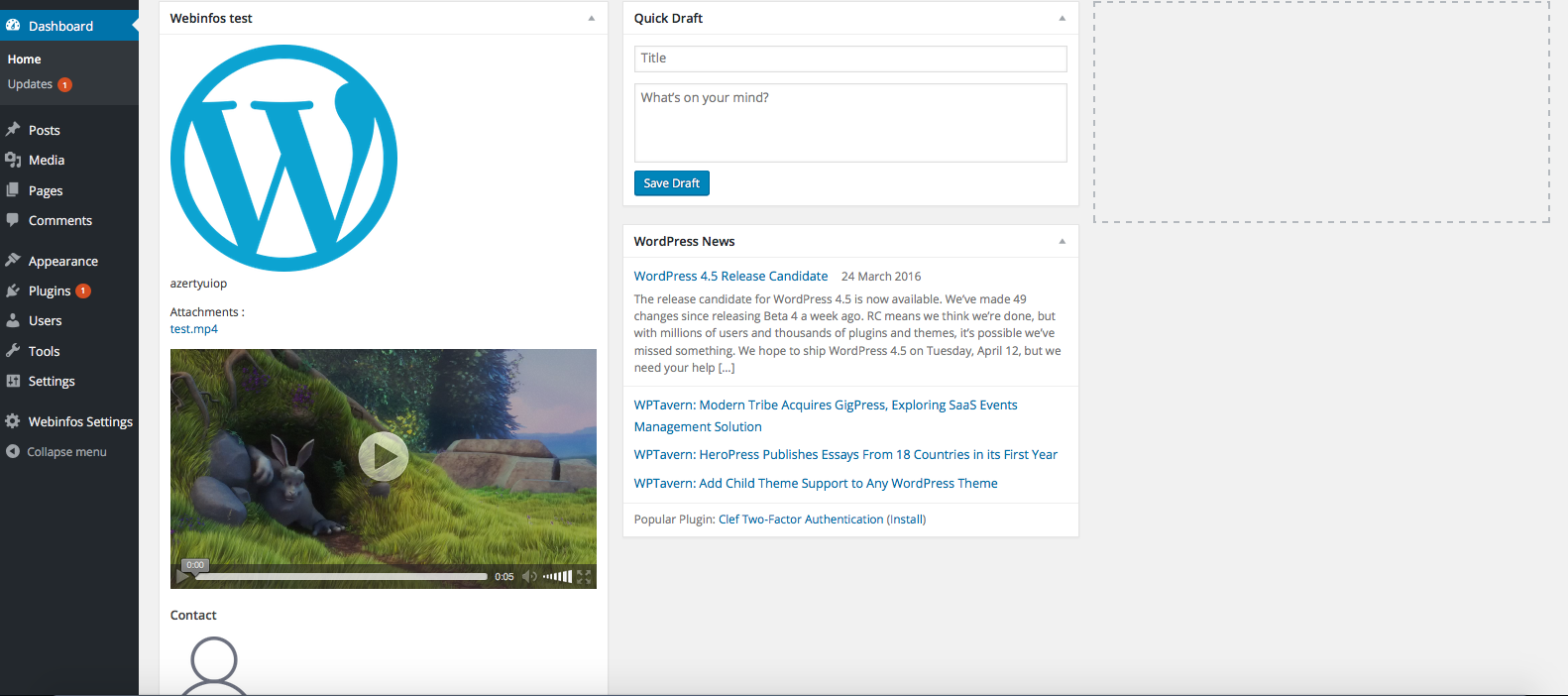1568x696 pixels.
Task: Click the Posts pushpin icon
Action: pyautogui.click(x=13, y=130)
